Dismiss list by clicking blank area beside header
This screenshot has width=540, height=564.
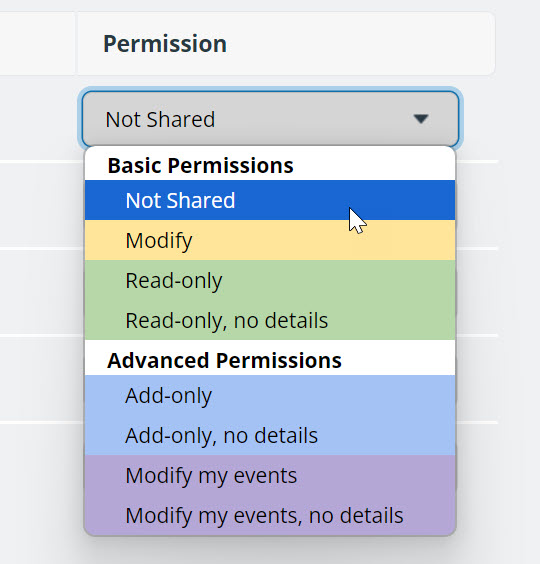518,44
